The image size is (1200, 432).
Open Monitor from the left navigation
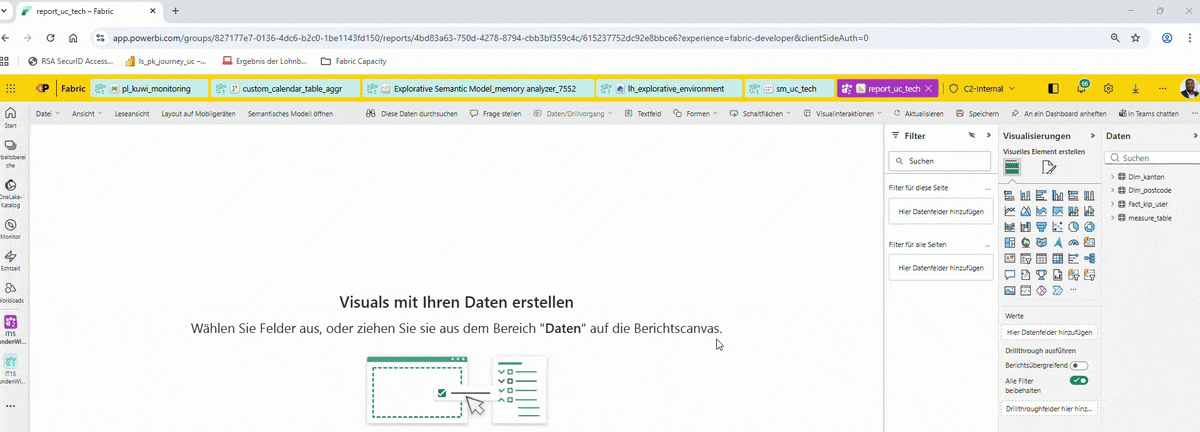11,225
